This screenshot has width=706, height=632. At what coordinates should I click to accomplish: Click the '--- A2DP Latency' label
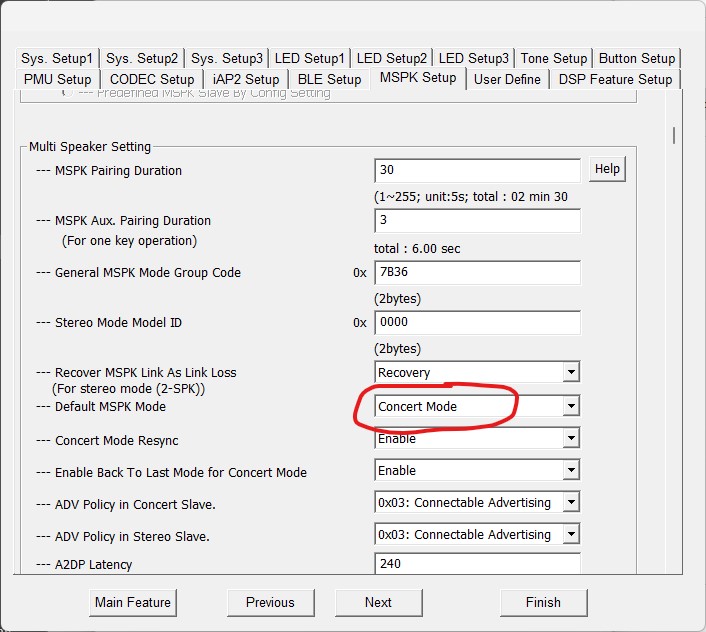tap(84, 564)
